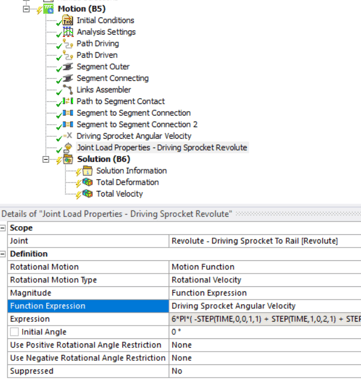Collapse the Definition section in Details
361x388 pixels.
(x=3, y=254)
